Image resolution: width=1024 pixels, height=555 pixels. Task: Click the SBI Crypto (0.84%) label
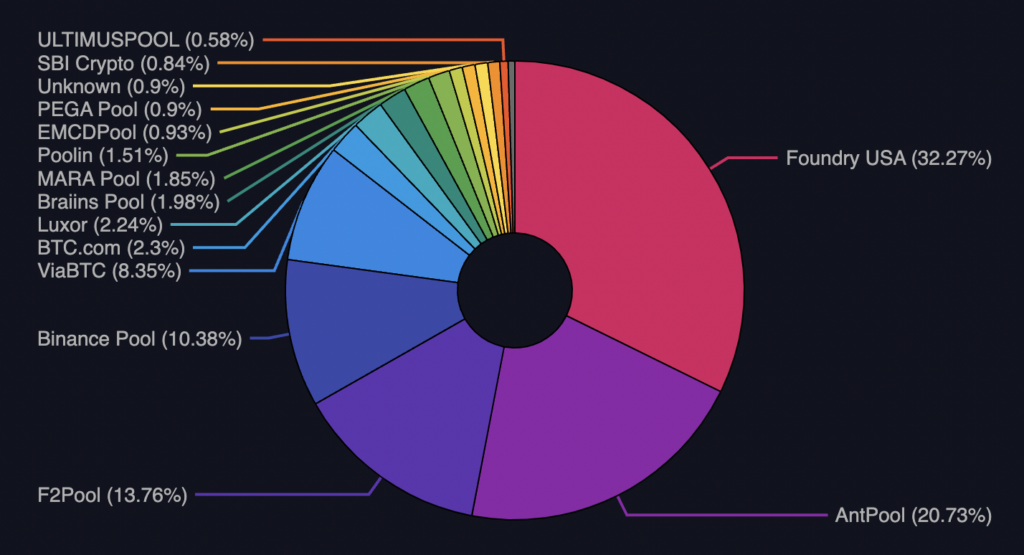(x=123, y=63)
